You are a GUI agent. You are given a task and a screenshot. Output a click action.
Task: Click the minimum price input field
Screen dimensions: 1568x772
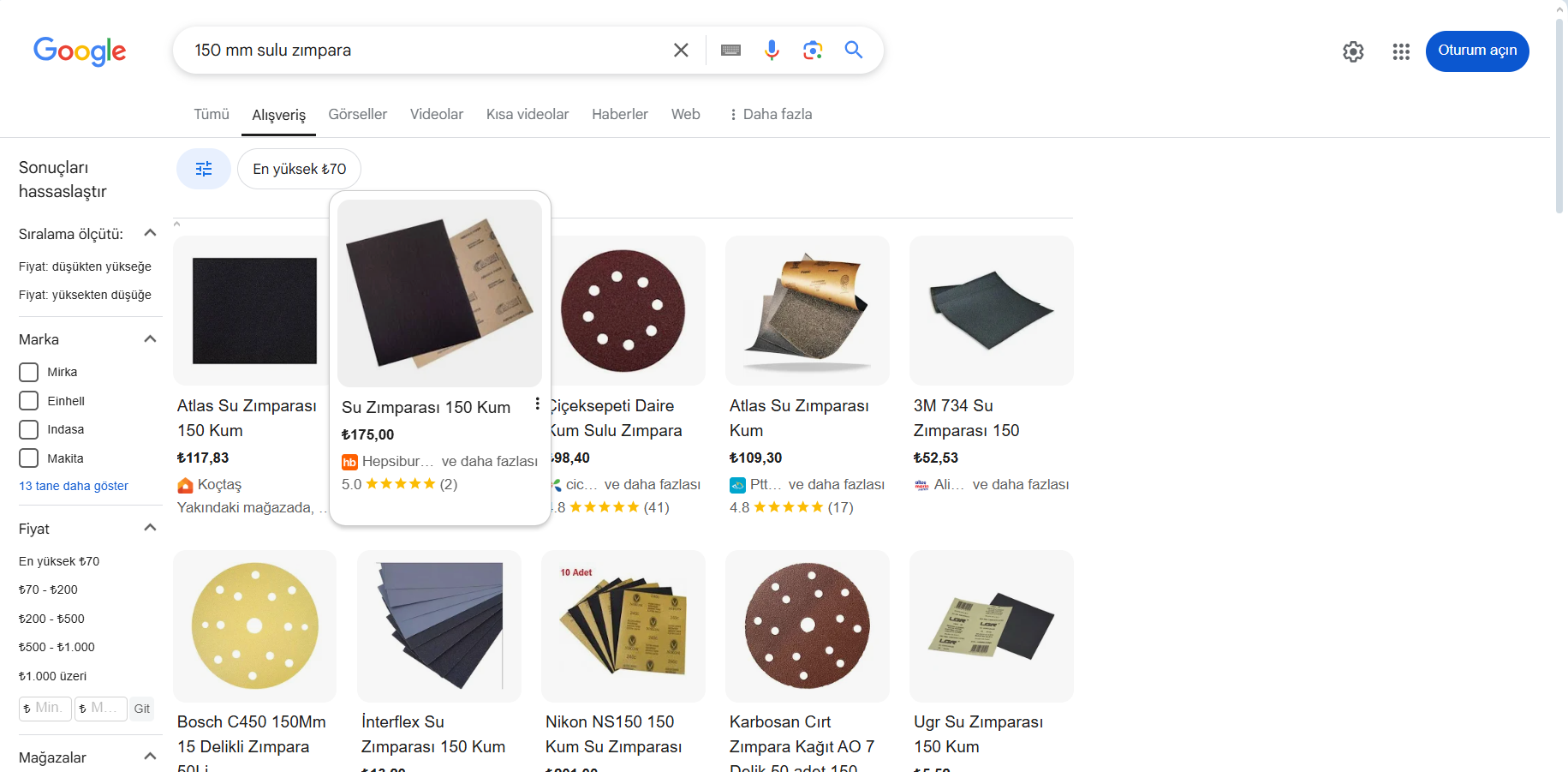pyautogui.click(x=45, y=709)
